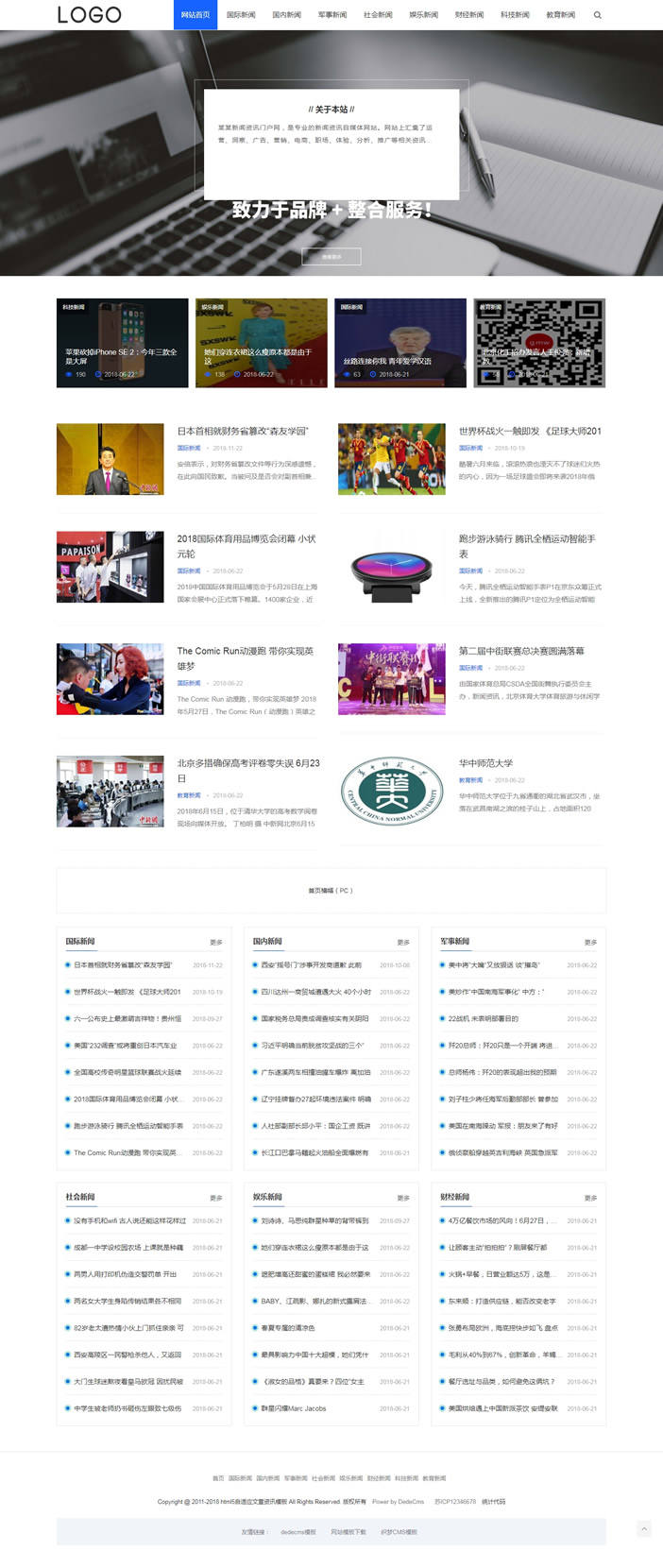Select the 网站首页 navigation tab
The width and height of the screenshot is (663, 1568).
click(x=195, y=15)
